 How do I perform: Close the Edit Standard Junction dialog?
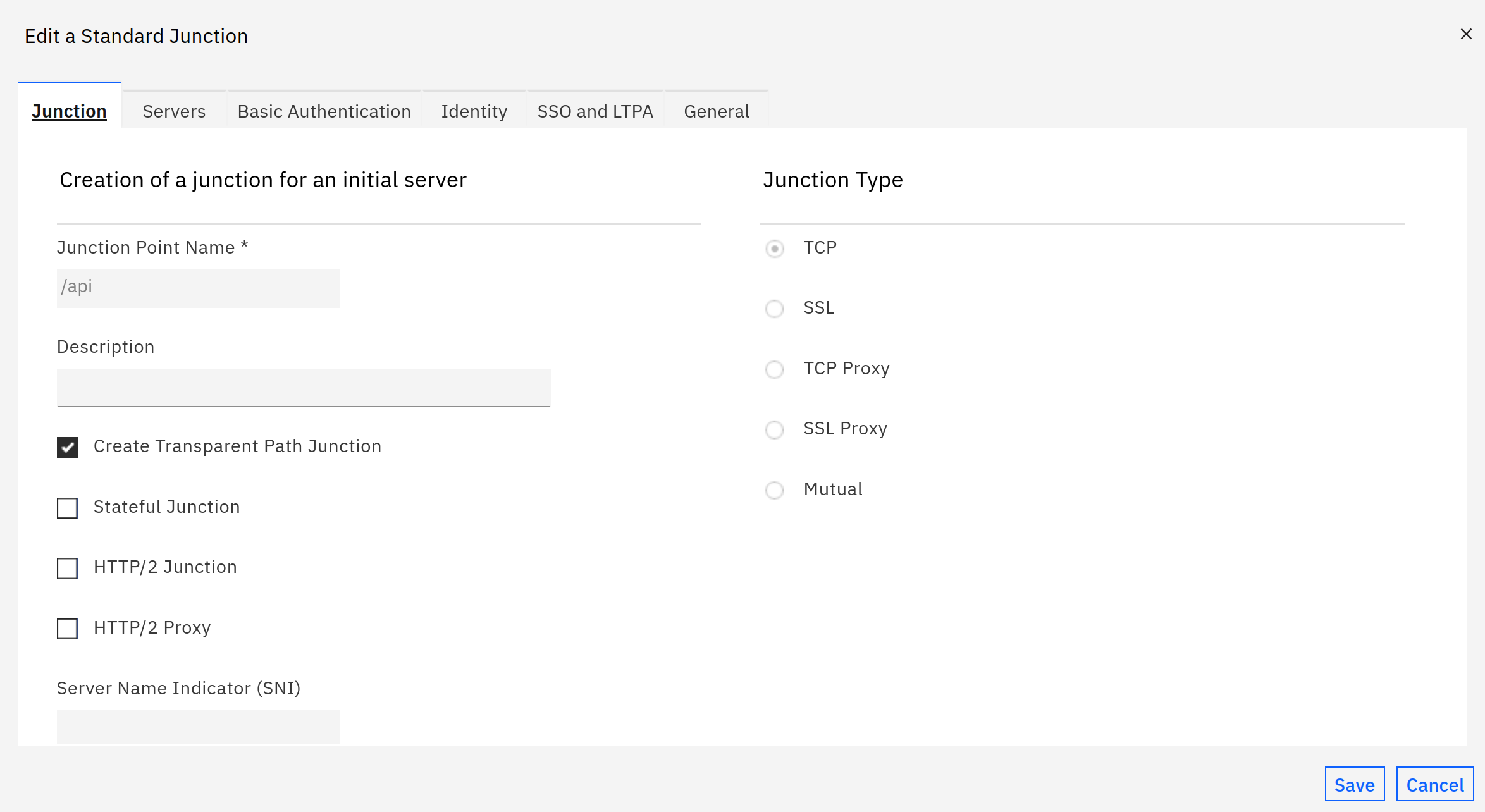1465,34
